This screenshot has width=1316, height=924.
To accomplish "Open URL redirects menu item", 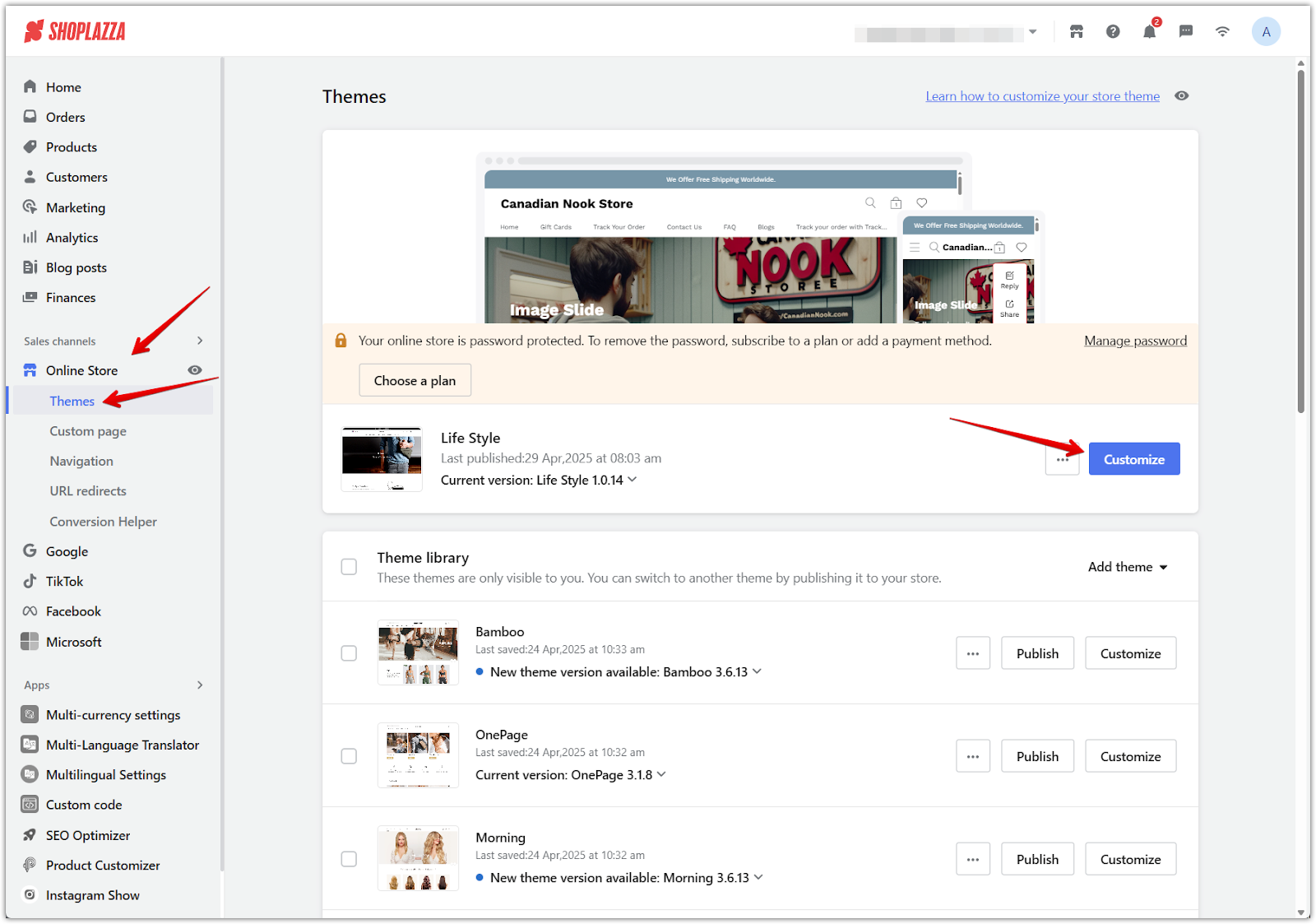I will pos(88,491).
